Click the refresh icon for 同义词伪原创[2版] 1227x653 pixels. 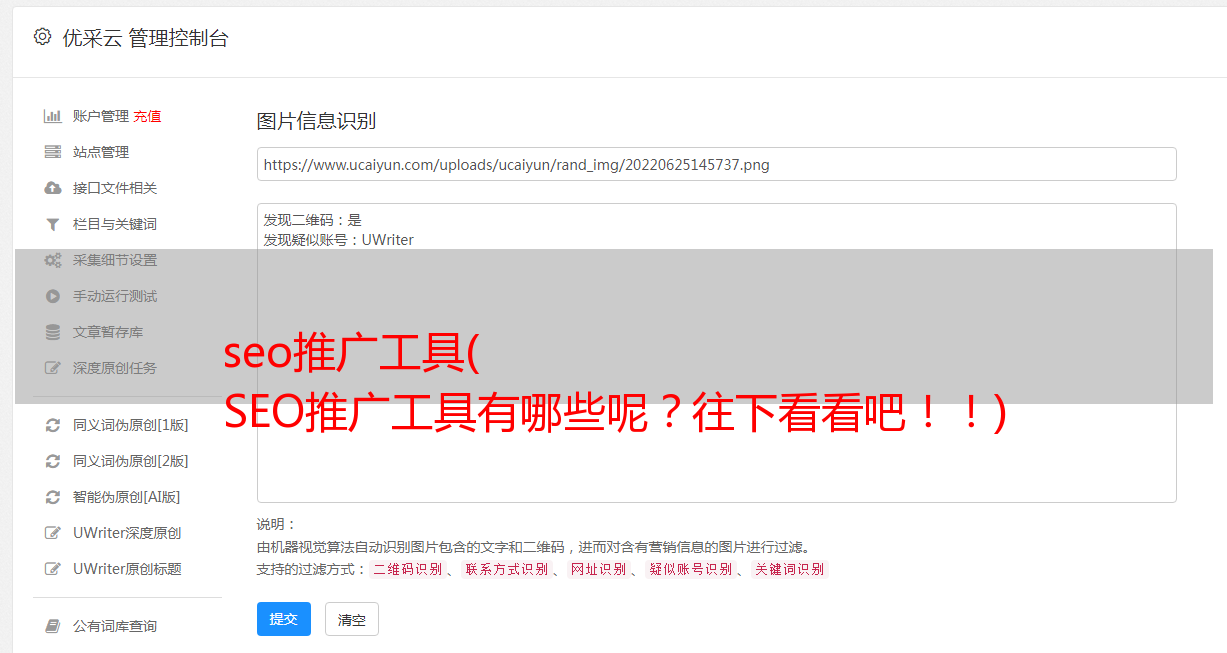point(53,461)
